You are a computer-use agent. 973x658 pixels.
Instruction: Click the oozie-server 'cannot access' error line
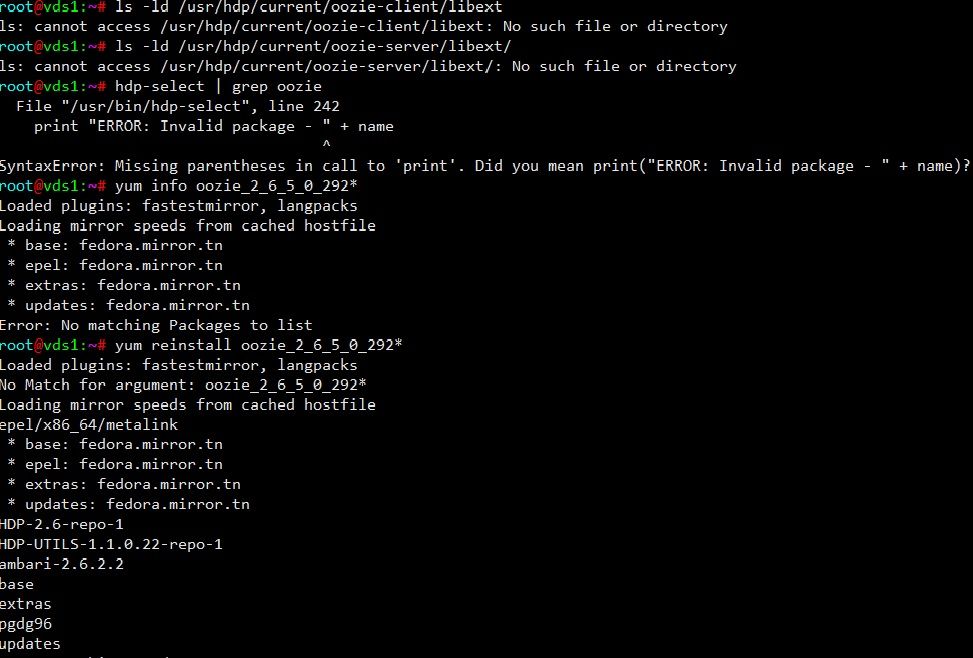(368, 66)
